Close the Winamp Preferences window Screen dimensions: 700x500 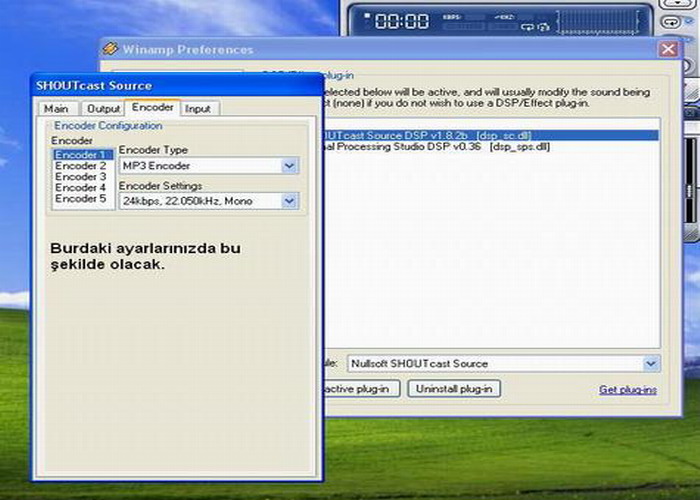pyautogui.click(x=668, y=49)
